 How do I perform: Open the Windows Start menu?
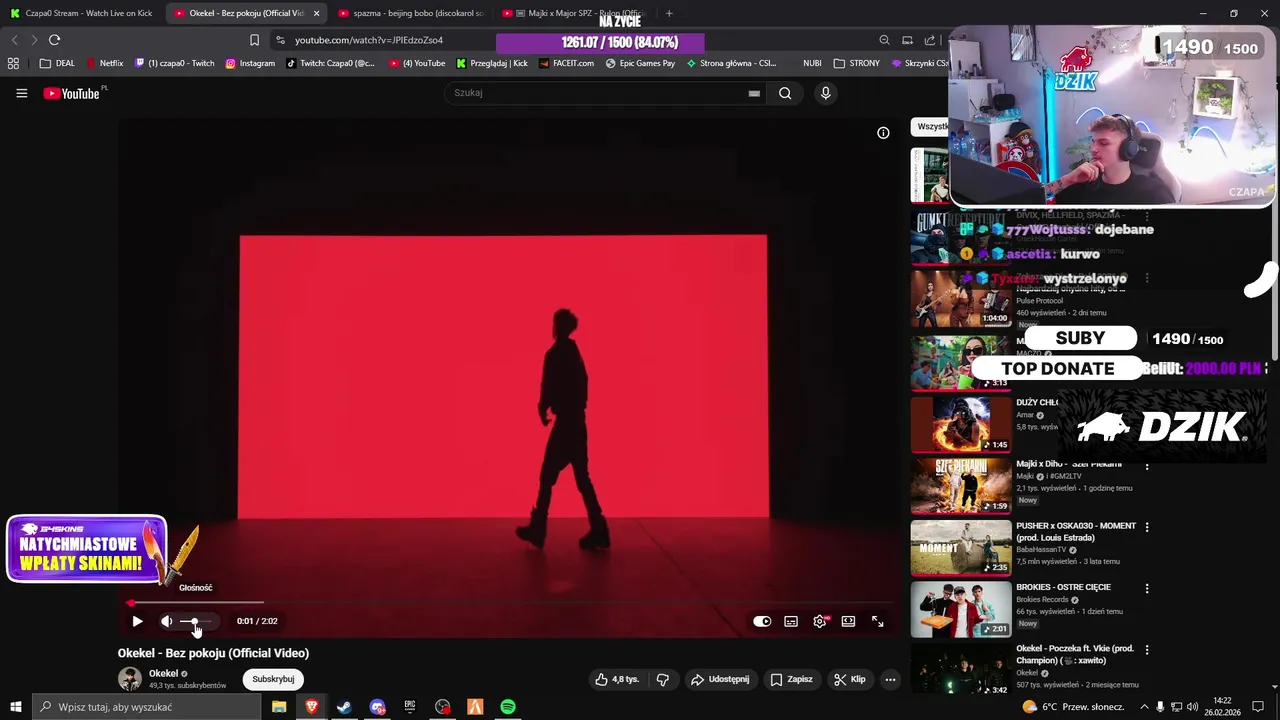[x=15, y=707]
